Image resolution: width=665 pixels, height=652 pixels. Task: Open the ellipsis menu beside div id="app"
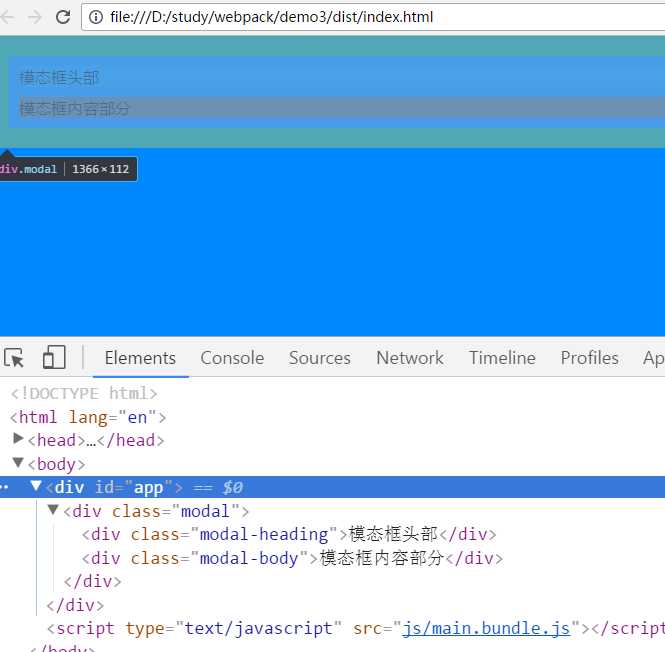coord(4,487)
